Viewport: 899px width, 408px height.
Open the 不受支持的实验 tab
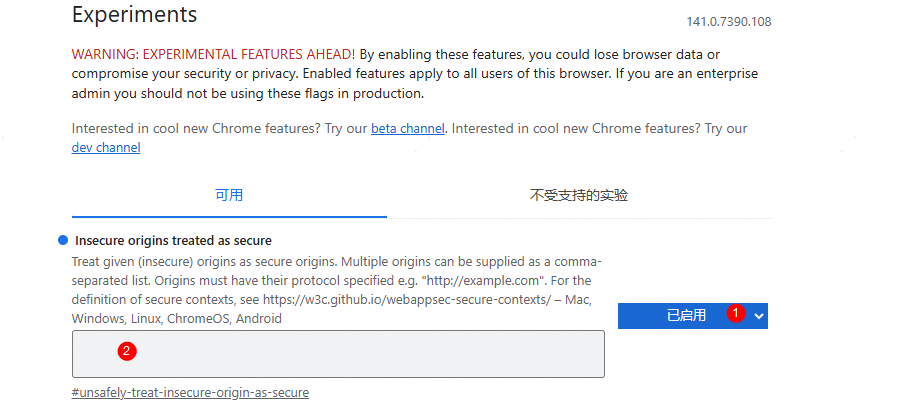tap(579, 195)
